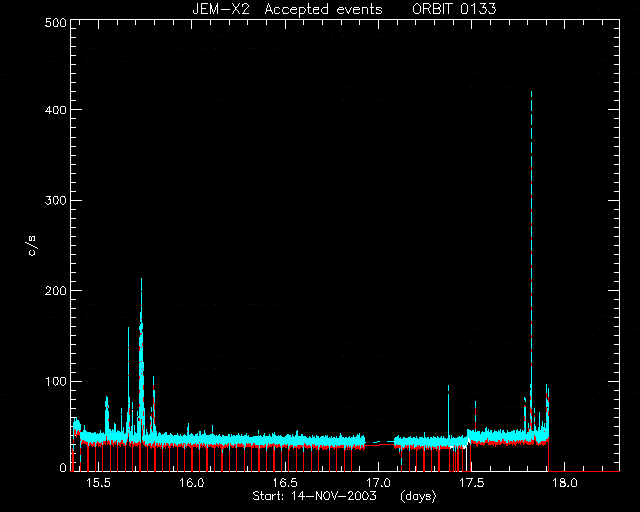The width and height of the screenshot is (640, 512).
Task: Click the plot title 'JEM-X2 Accepted events'
Action: 287,9
